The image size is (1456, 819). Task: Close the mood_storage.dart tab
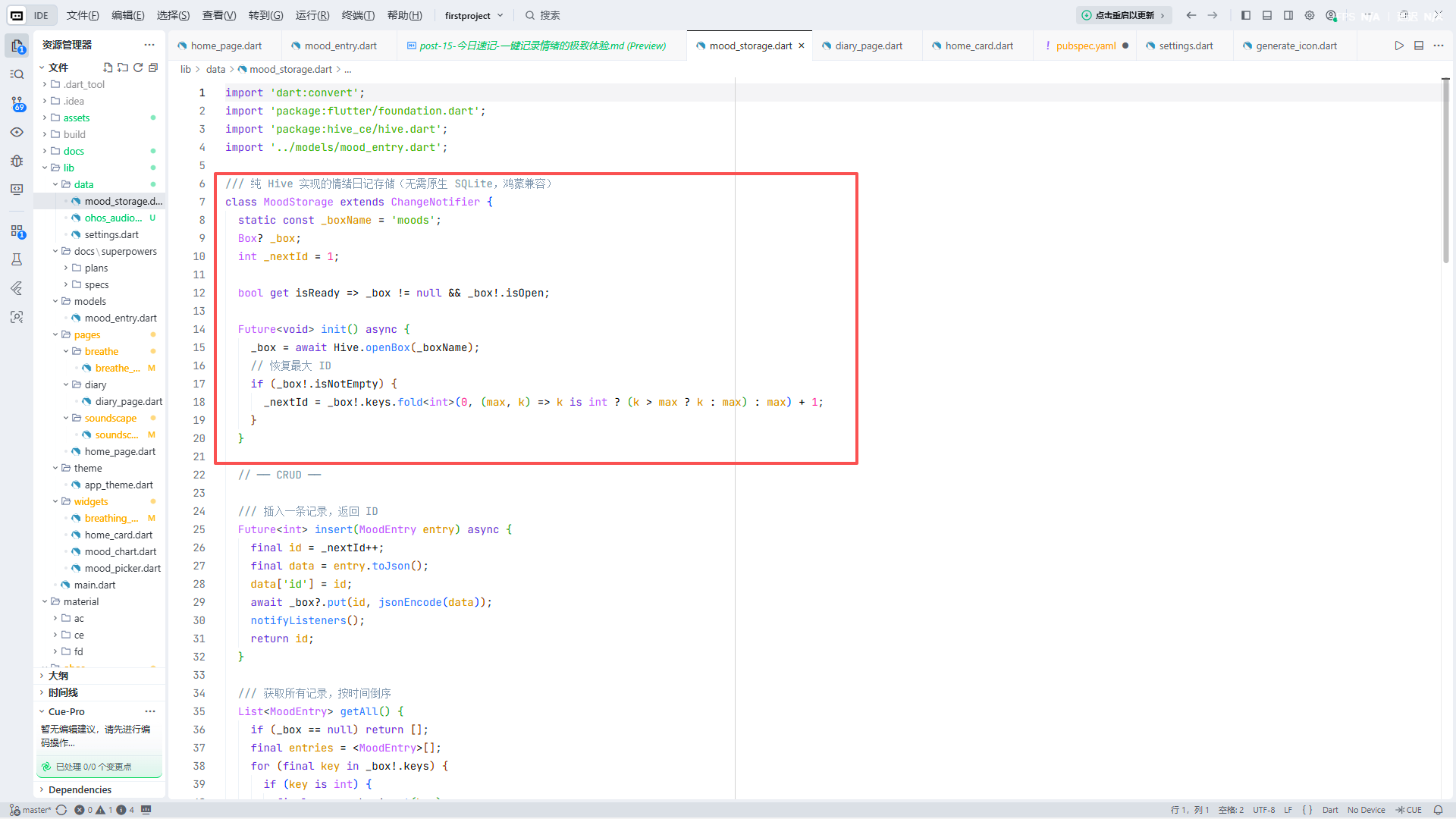802,45
